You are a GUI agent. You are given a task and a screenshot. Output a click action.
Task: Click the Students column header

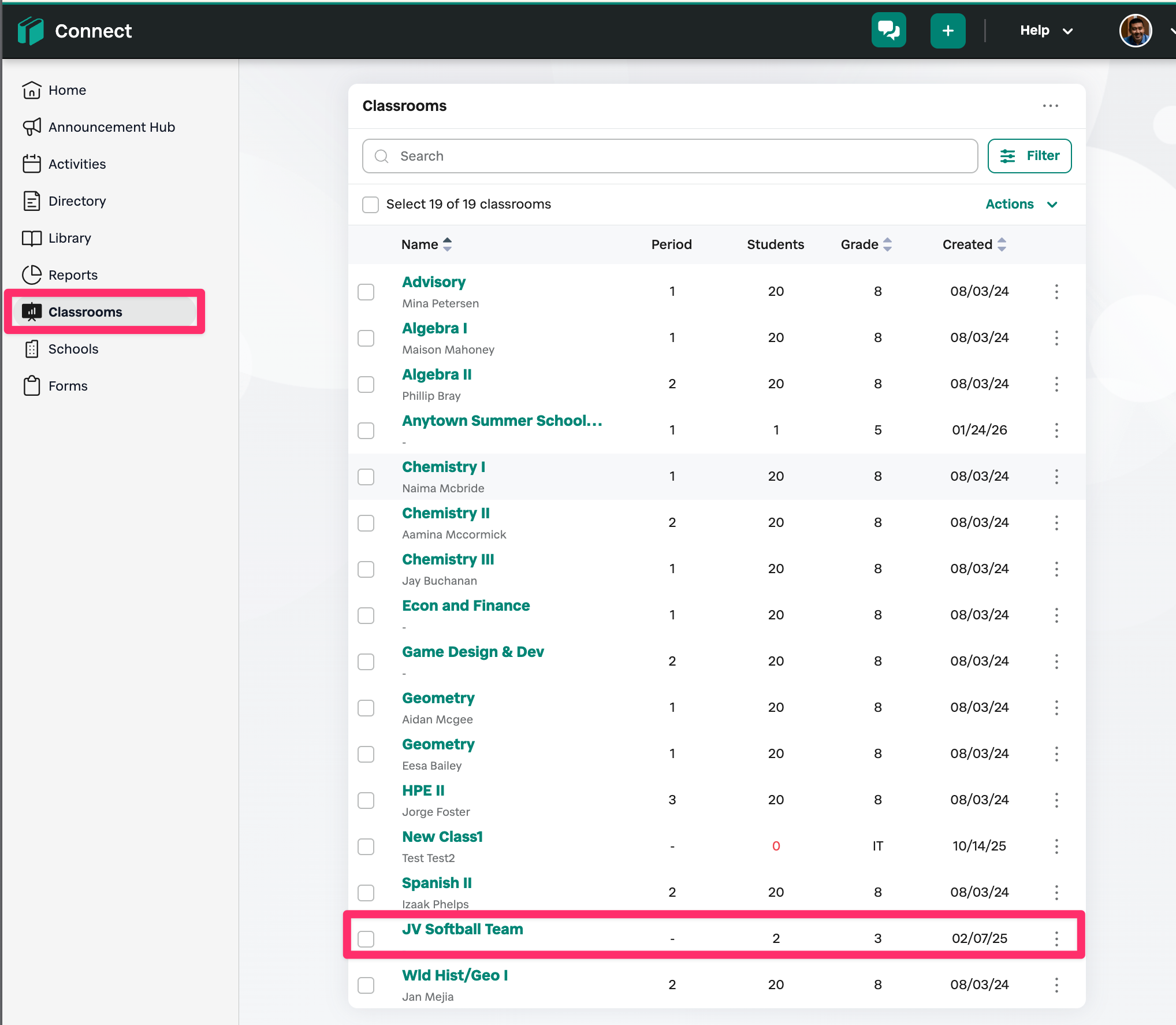(775, 244)
